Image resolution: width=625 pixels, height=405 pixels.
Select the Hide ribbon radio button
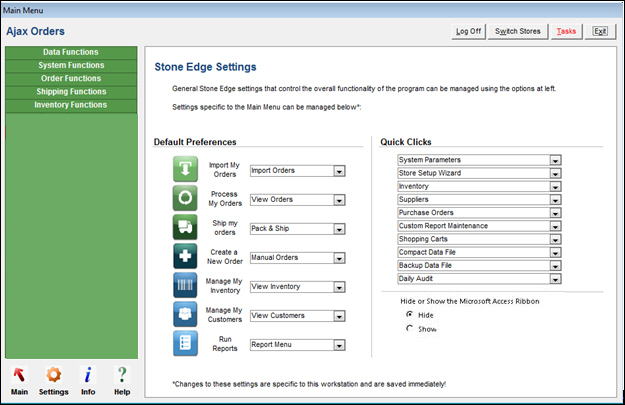click(x=409, y=315)
